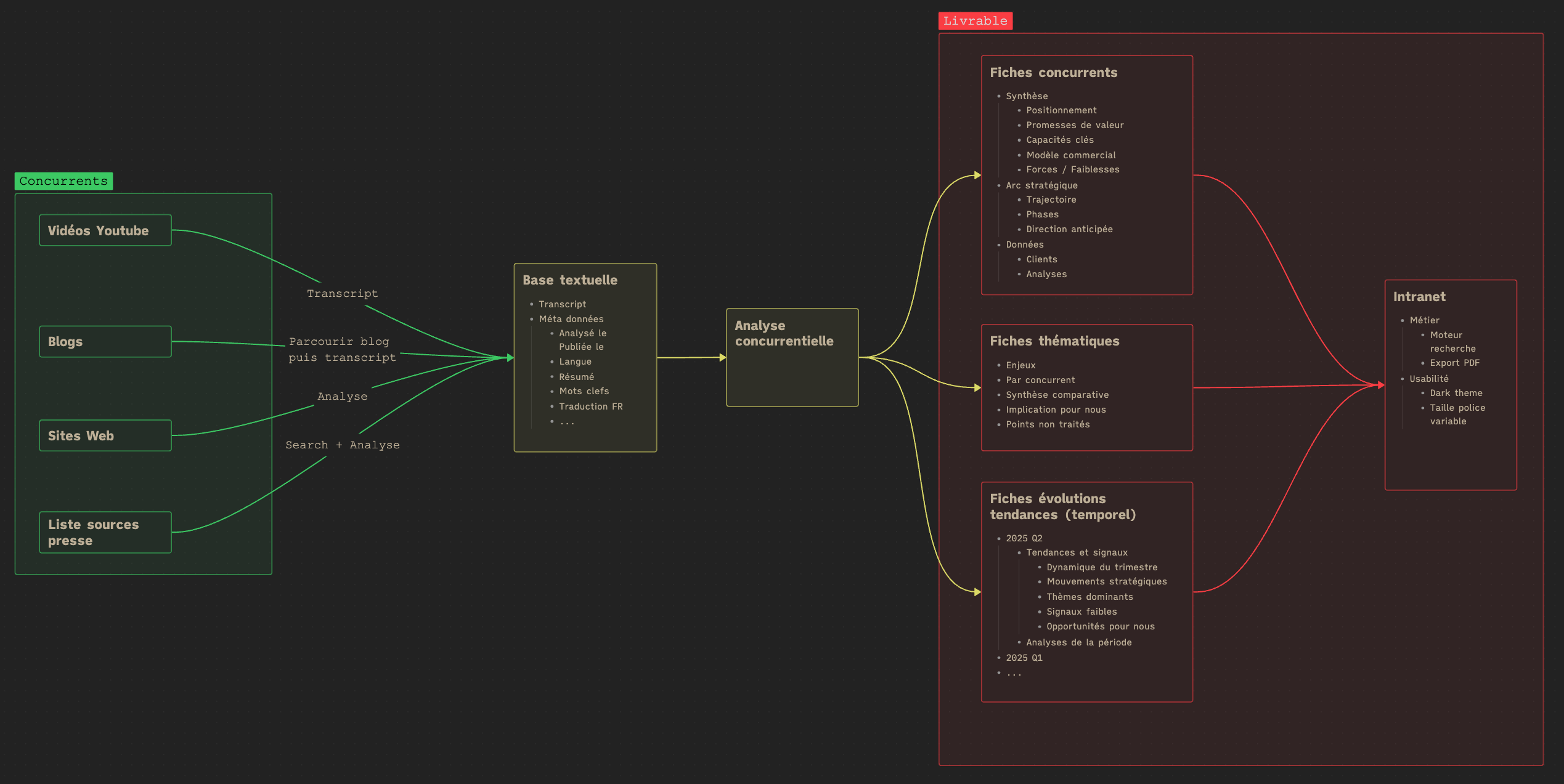Select the Vidéos Youtube node
Viewport: 1564px width, 784px height.
tap(105, 230)
